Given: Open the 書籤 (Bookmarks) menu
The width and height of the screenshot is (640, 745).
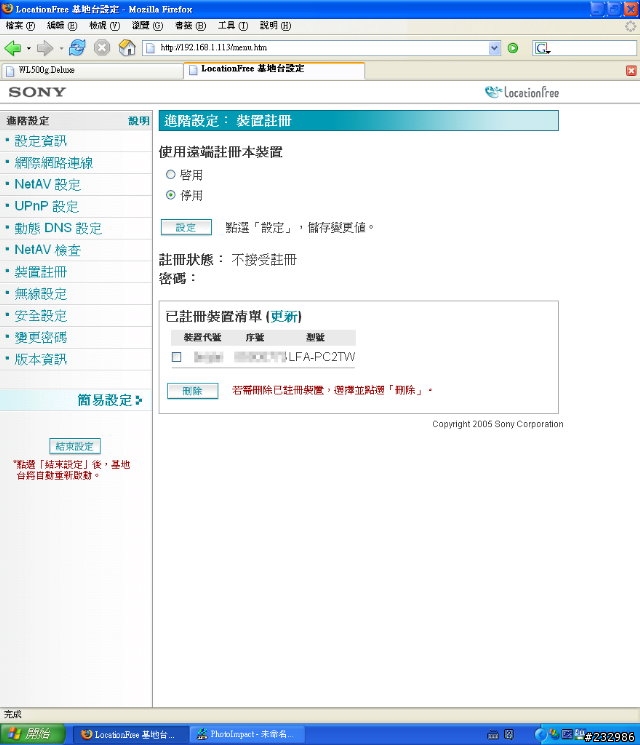Looking at the screenshot, I should [x=191, y=26].
